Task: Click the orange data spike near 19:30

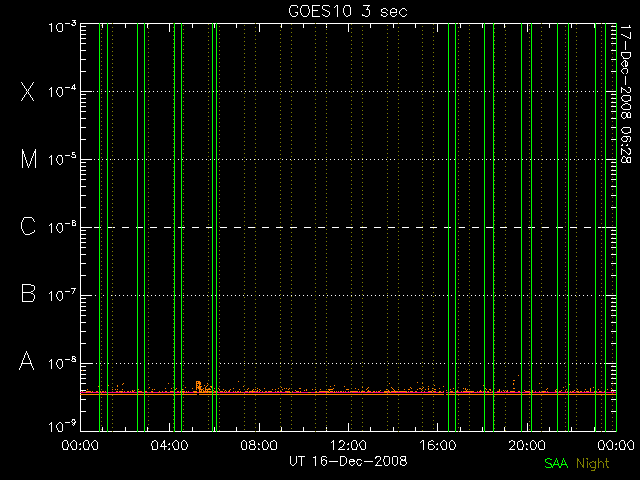Action: point(514,382)
